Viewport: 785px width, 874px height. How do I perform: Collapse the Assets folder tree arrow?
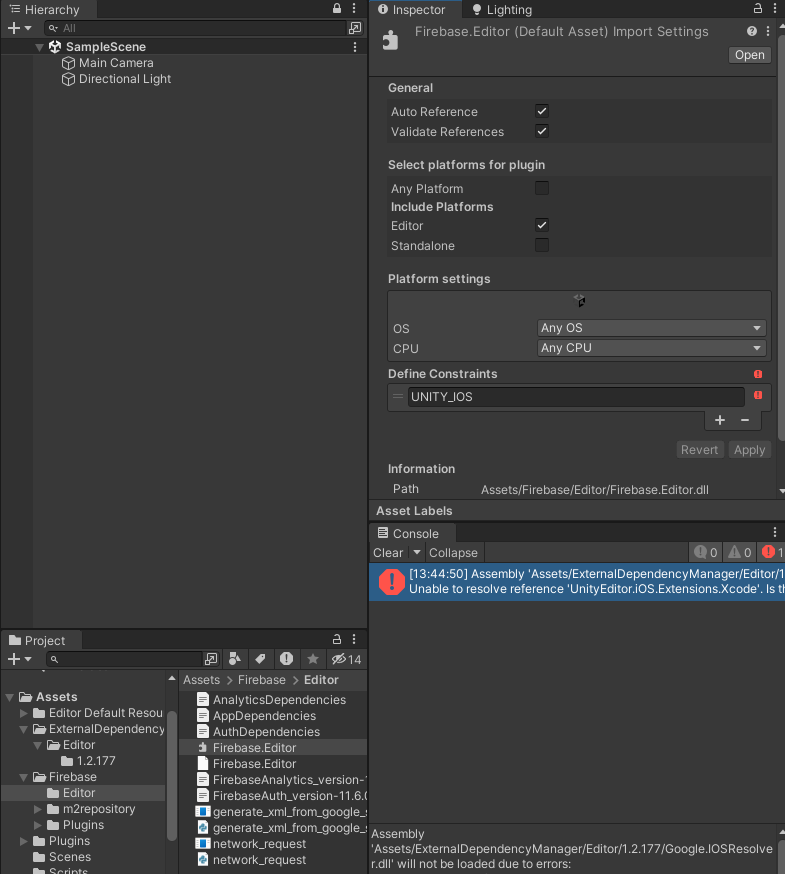pos(9,697)
